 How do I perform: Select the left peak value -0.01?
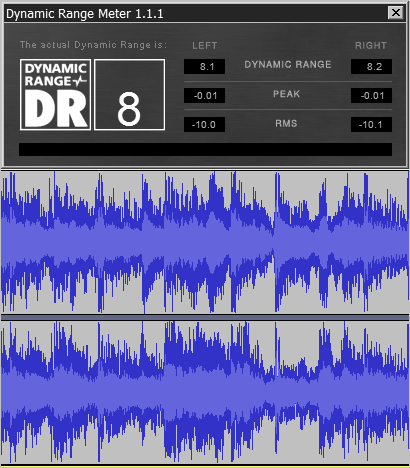click(x=204, y=96)
